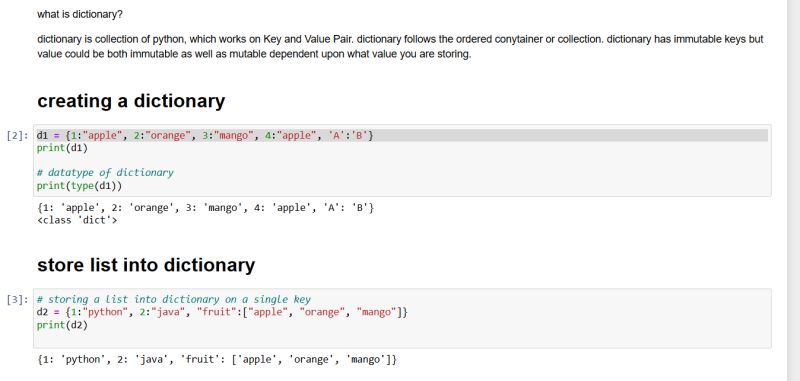Place cursor in the d2 assignment code line

[x=222, y=312]
